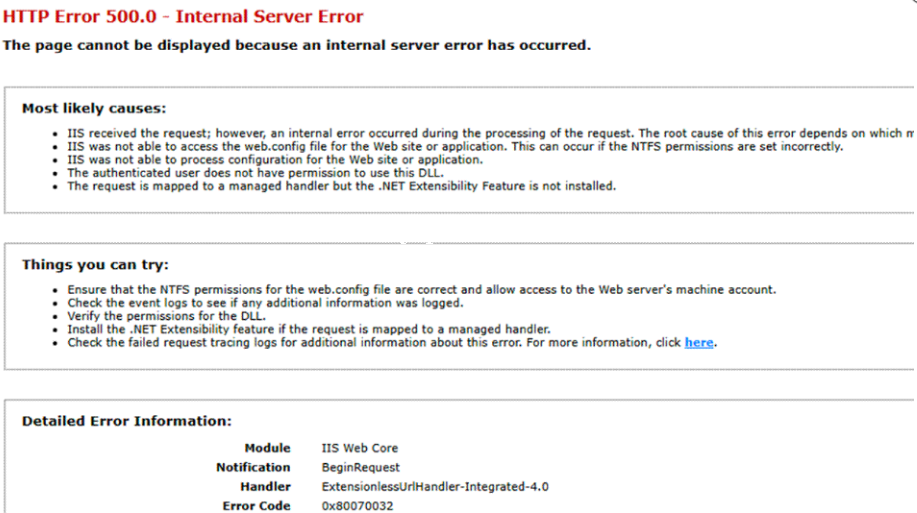Click the 'ExtensionlessUrlHandler-Integrated-4.0' handler value
Image resolution: width=917 pixels, height=513 pixels.
(435, 487)
